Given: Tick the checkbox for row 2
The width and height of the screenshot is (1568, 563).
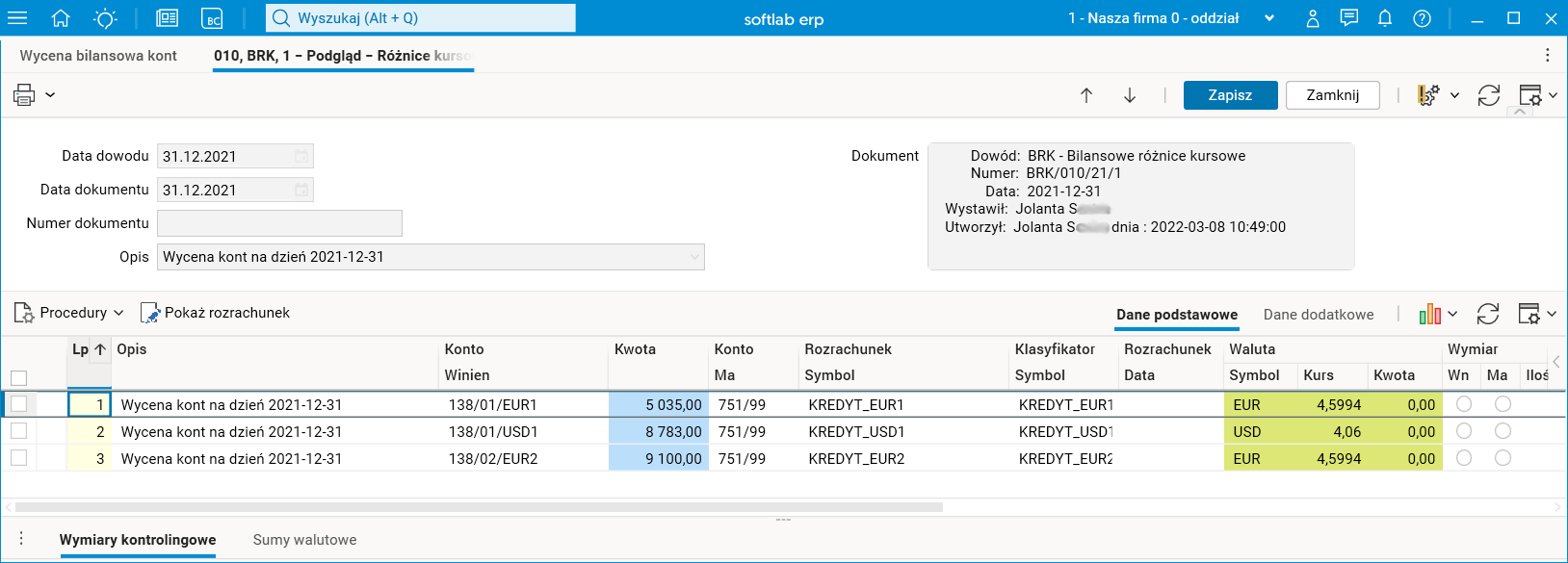Looking at the screenshot, I should click(18, 431).
